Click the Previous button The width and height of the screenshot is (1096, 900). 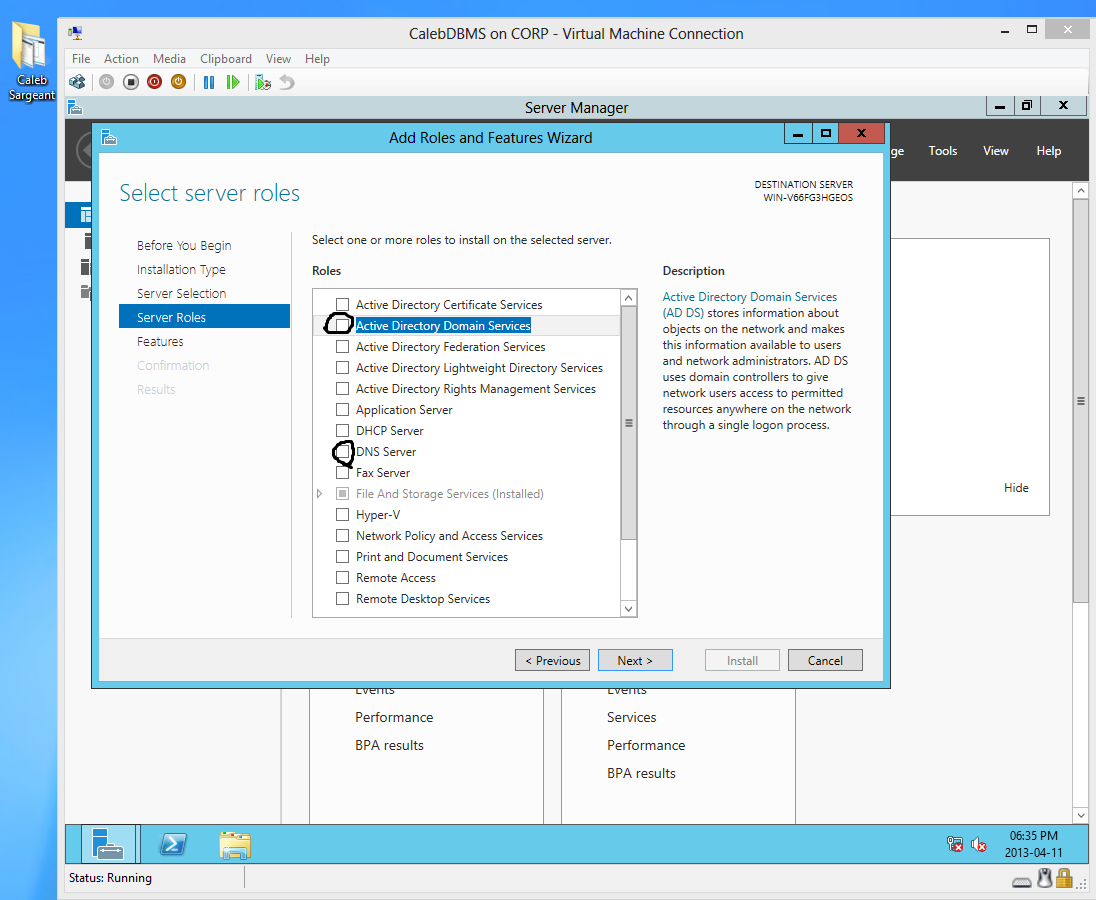[552, 660]
